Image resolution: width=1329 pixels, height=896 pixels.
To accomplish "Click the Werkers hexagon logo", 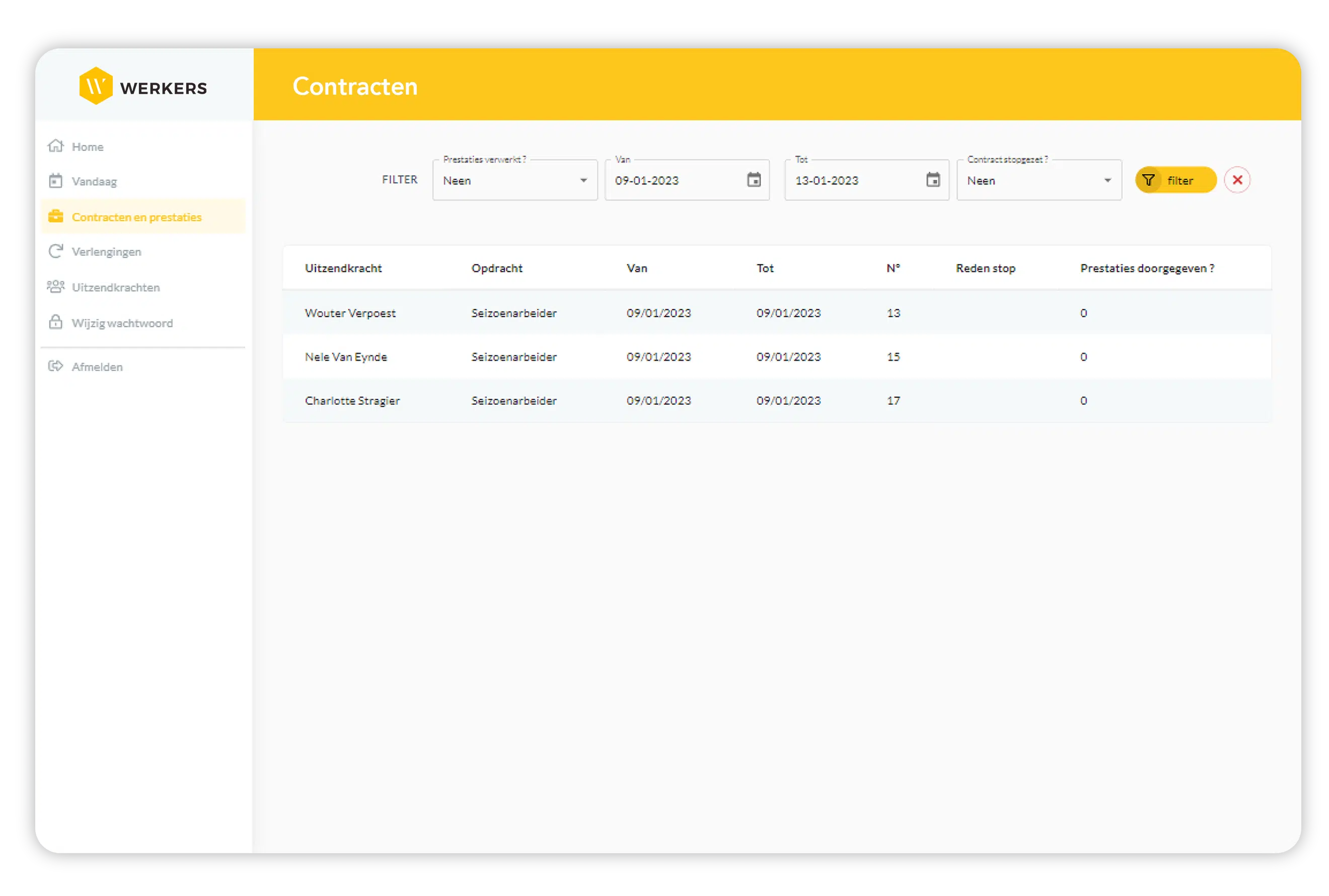I will click(96, 86).
